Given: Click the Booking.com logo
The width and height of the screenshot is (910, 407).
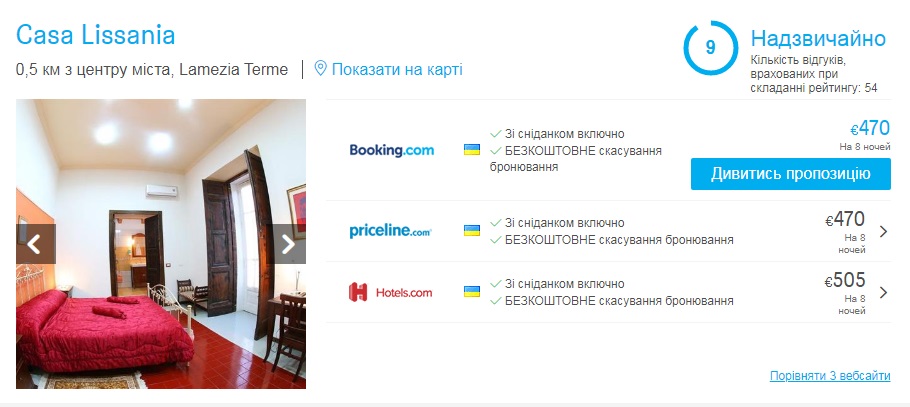Looking at the screenshot, I should 392,150.
